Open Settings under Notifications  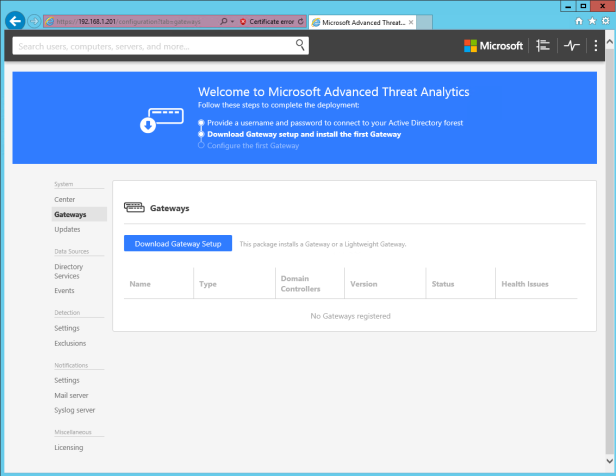click(x=67, y=380)
